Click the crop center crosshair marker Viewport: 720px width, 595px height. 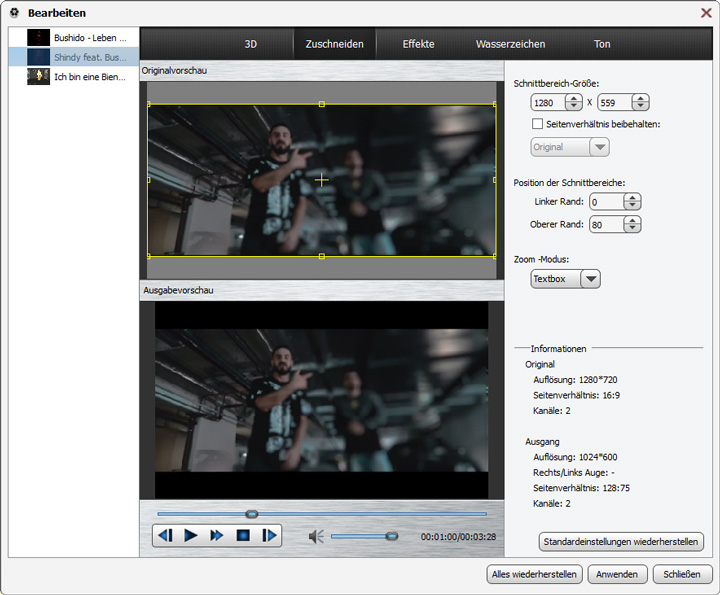(321, 180)
